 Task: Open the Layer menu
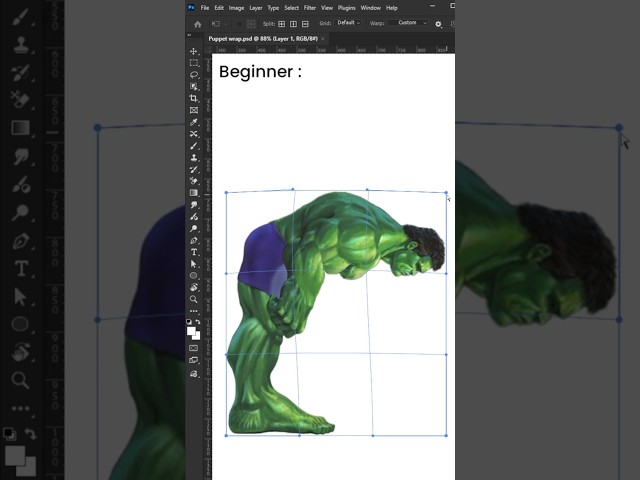pyautogui.click(x=256, y=8)
